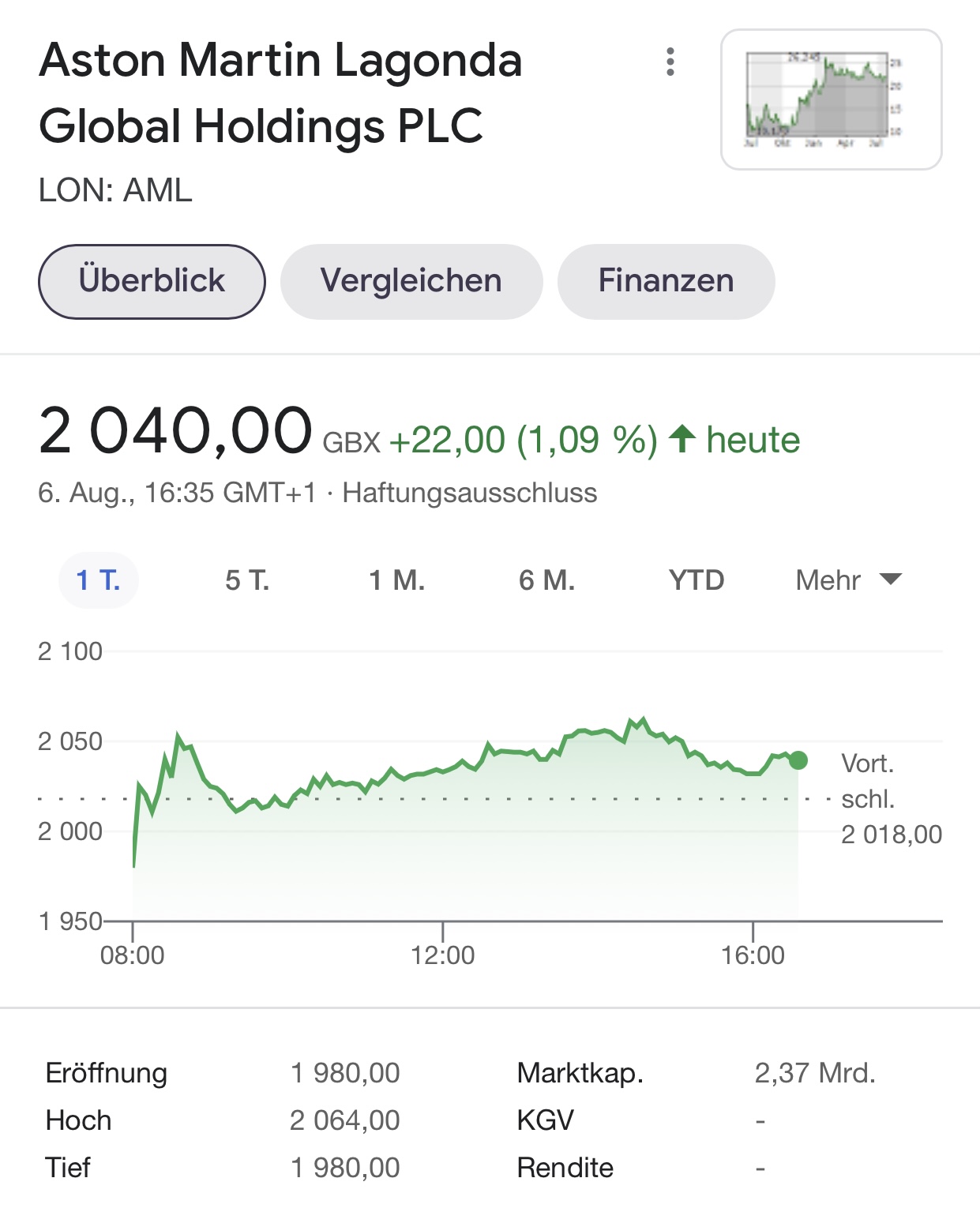Image resolution: width=980 pixels, height=1208 pixels.
Task: Click the 08:00 marker on the time axis
Action: (132, 955)
